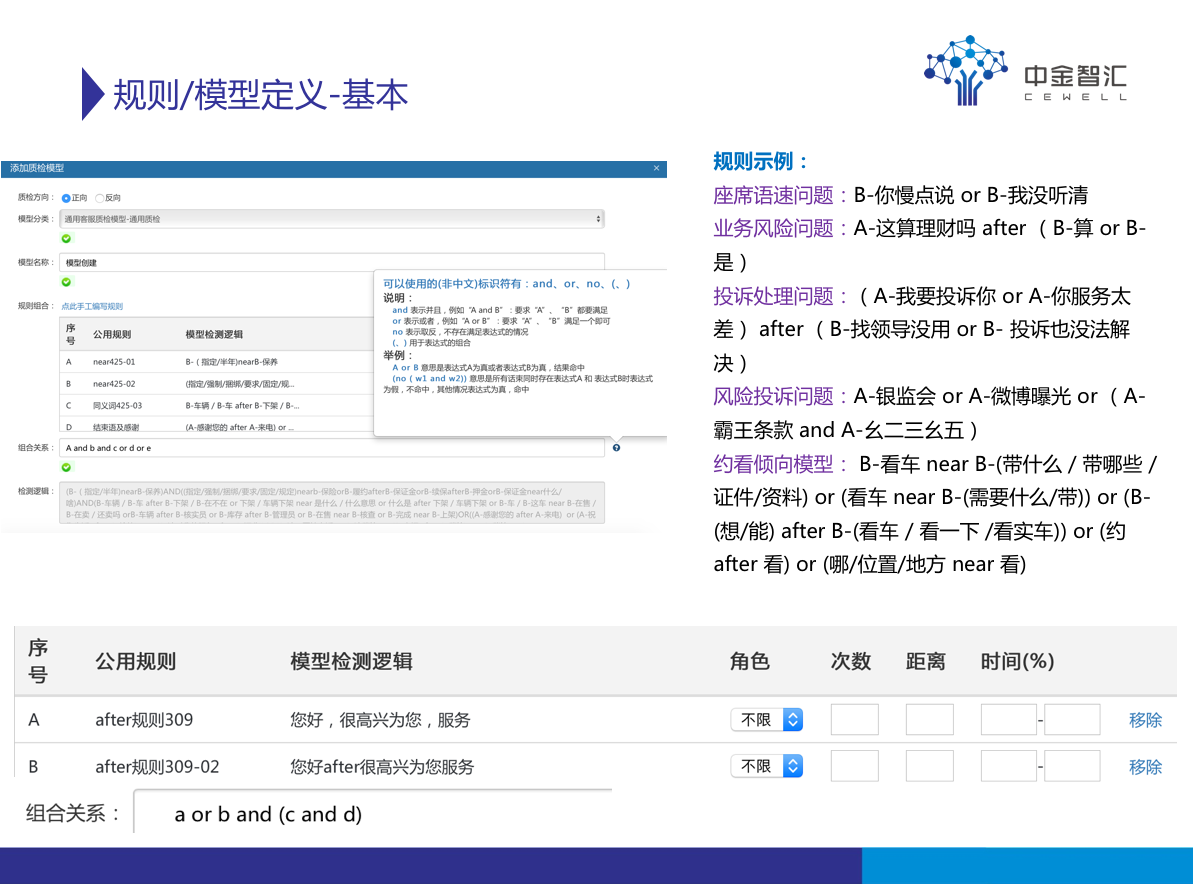This screenshot has height=884, width=1193.
Task: Click the CEWELL 中金智汇 logo
Action: (x=1027, y=72)
